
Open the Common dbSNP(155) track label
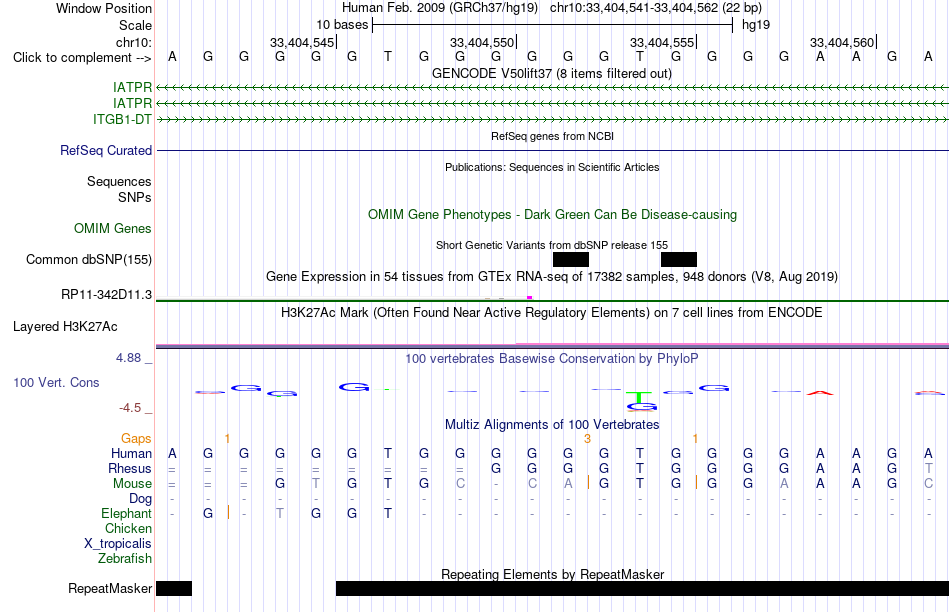(x=89, y=259)
